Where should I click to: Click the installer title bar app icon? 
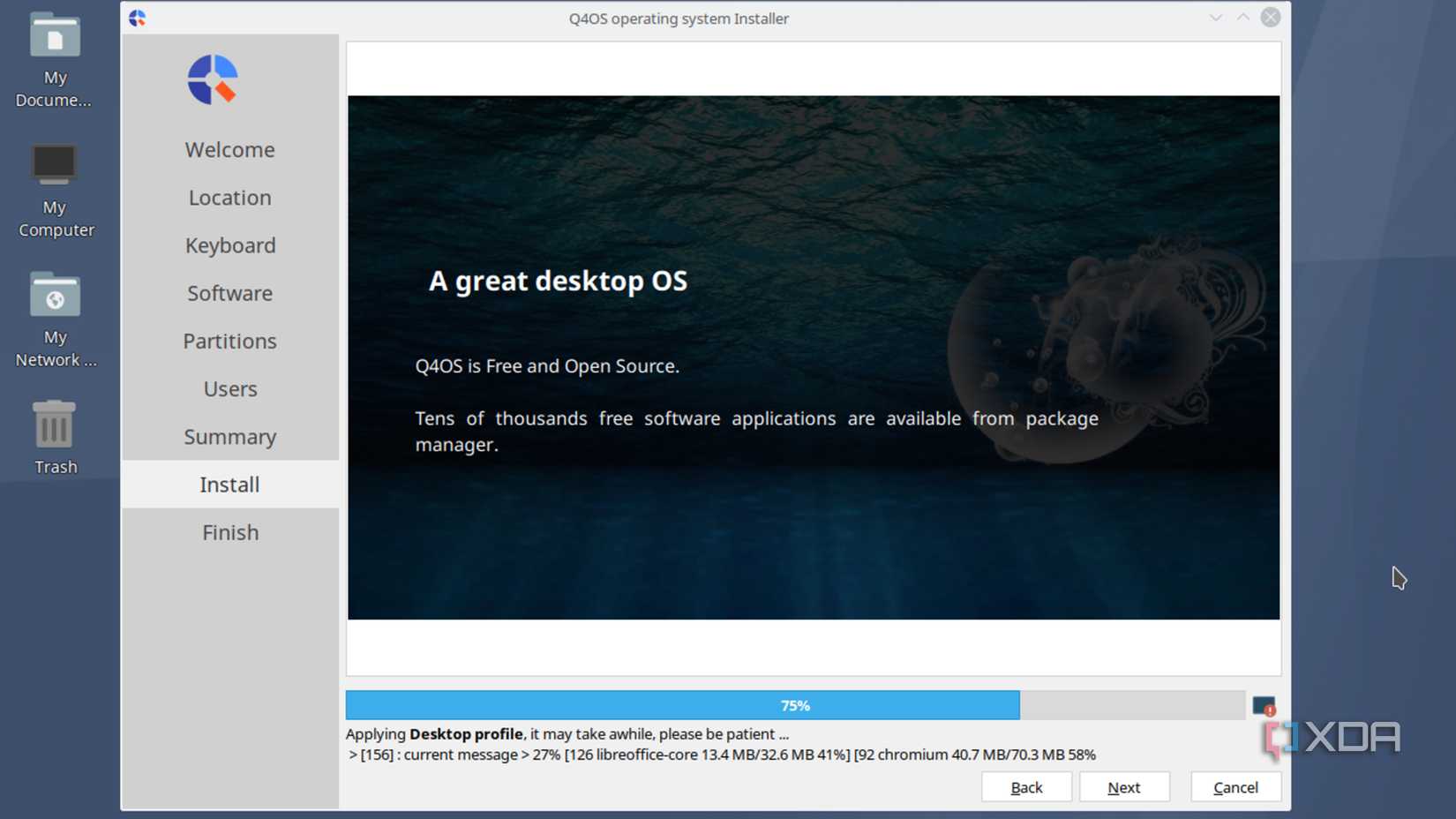[138, 19]
